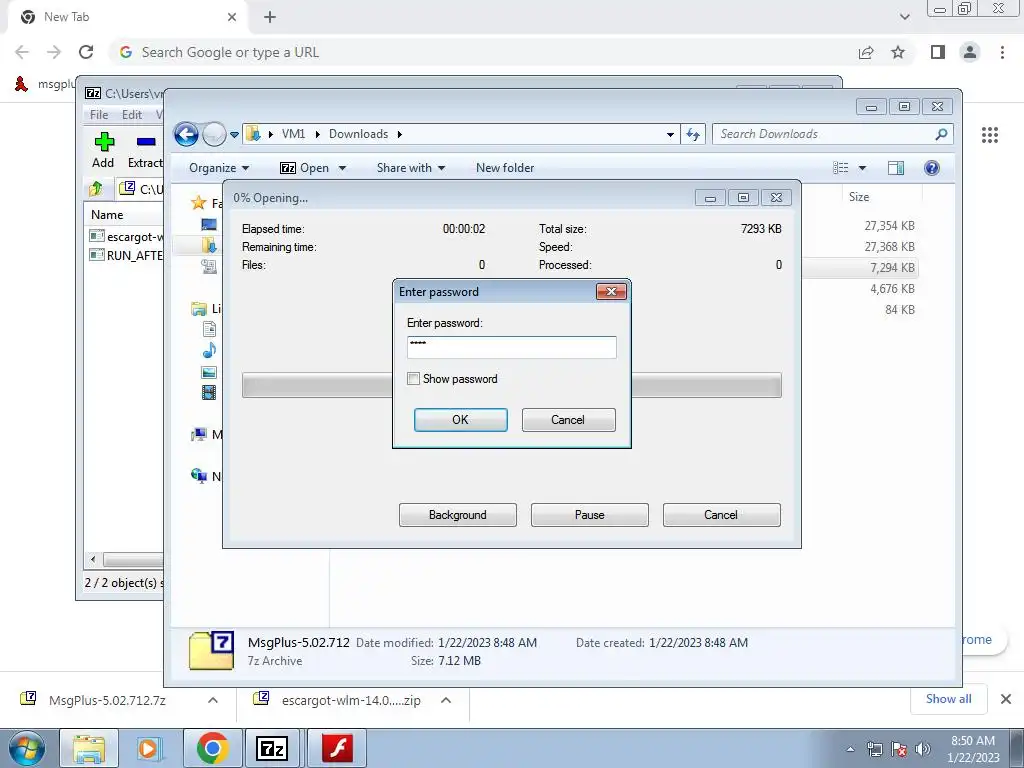
Task: Expand options for escargot-wlm zip download
Action: [446, 700]
